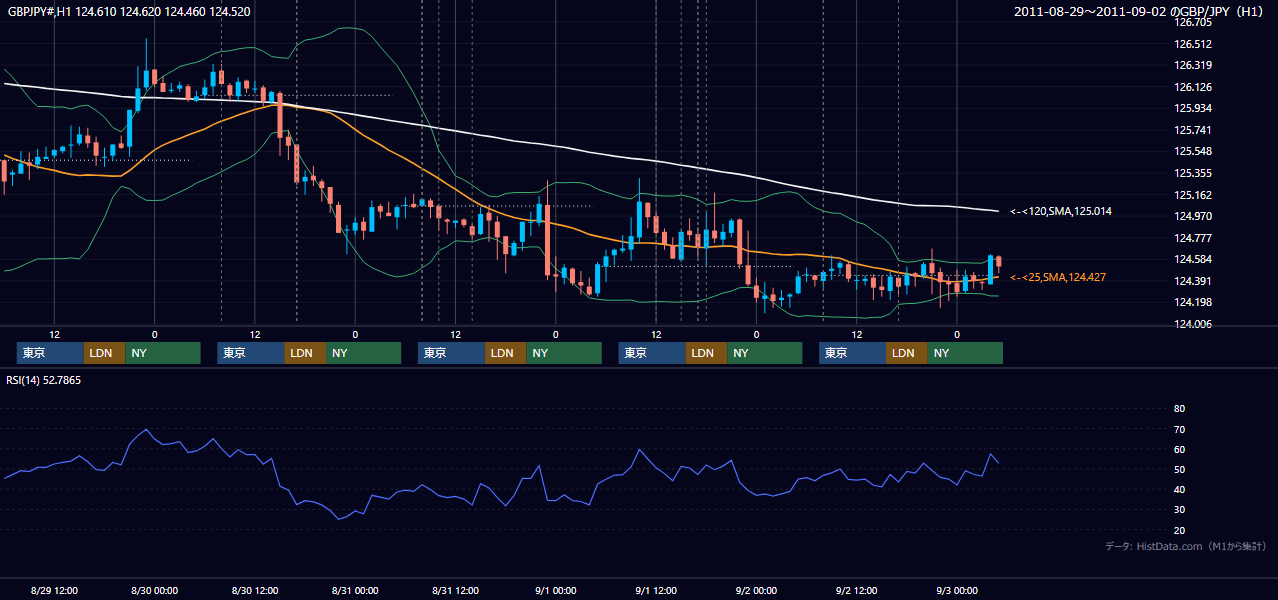Click price axis value 126.512

[1192, 44]
